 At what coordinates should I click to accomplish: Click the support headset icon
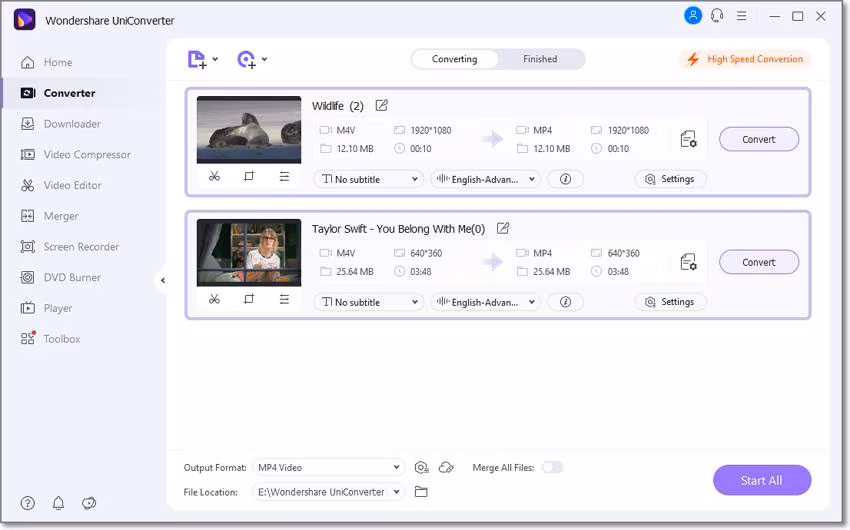717,16
